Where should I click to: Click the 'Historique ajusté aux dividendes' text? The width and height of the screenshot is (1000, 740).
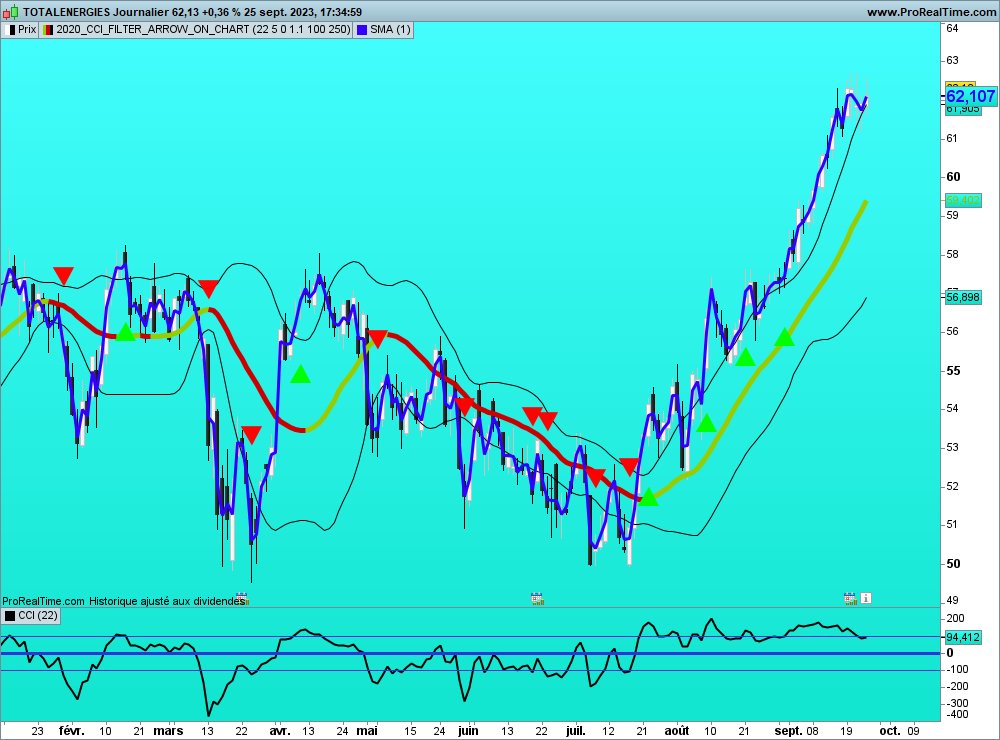tap(170, 601)
